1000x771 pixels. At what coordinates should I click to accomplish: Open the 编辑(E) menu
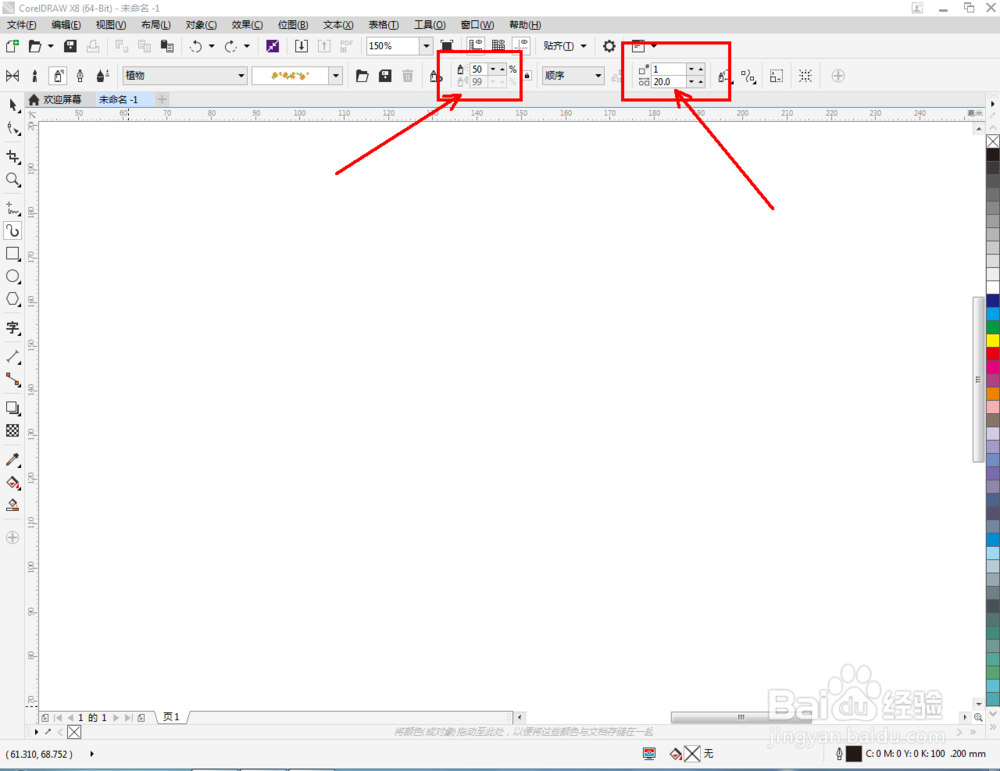[x=66, y=25]
